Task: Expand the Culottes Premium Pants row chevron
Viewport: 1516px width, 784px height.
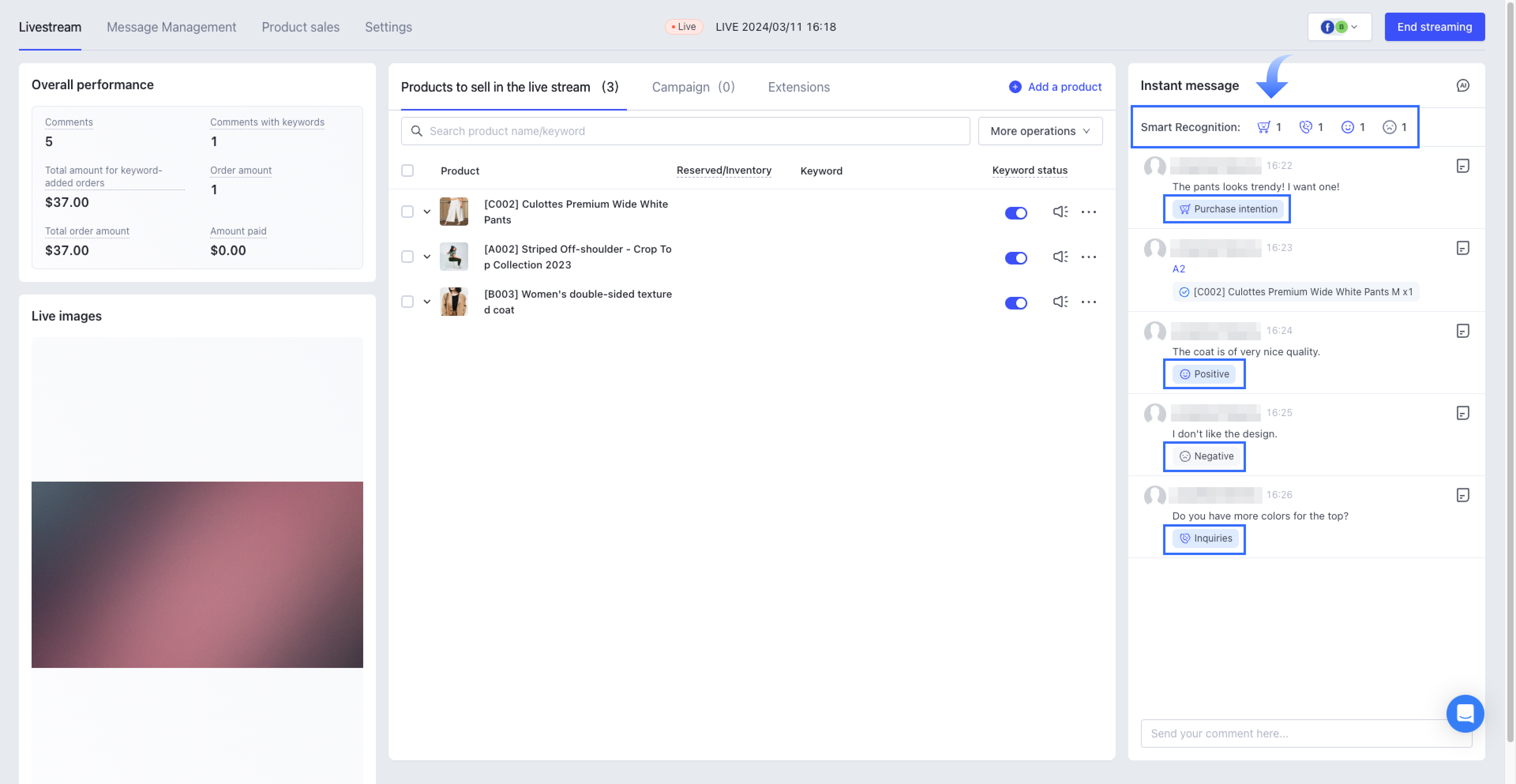Action: 427,212
